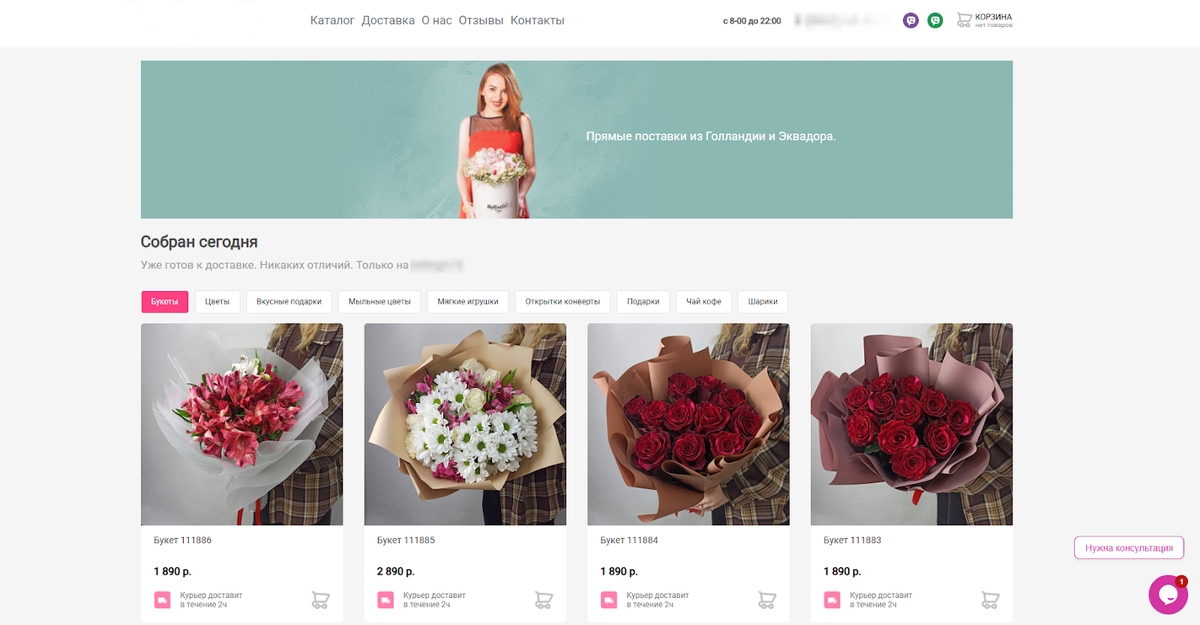Viewport: 1200px width, 625px height.
Task: Show Мягкие игрушки category
Action: 468,301
